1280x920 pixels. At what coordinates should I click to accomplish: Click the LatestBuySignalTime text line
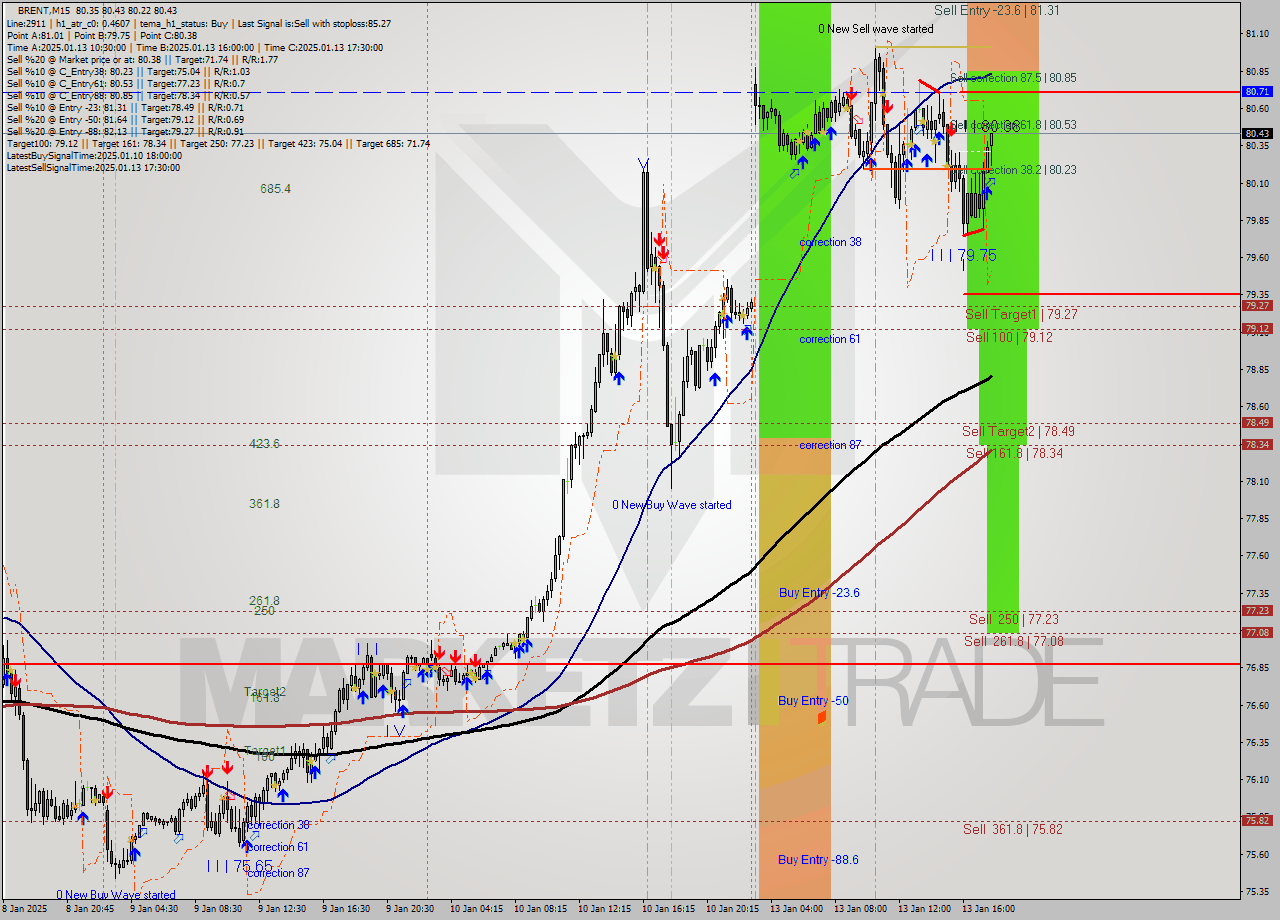tap(94, 155)
